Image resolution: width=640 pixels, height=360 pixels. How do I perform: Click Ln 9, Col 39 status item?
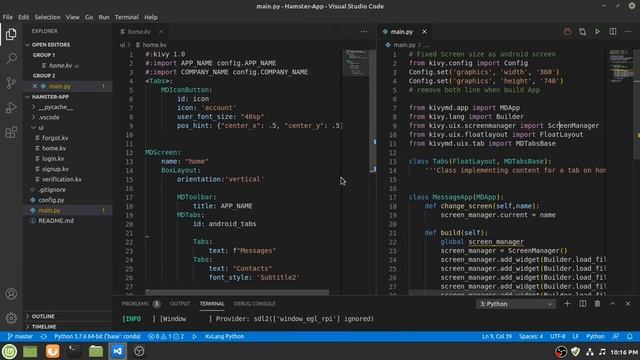[497, 336]
